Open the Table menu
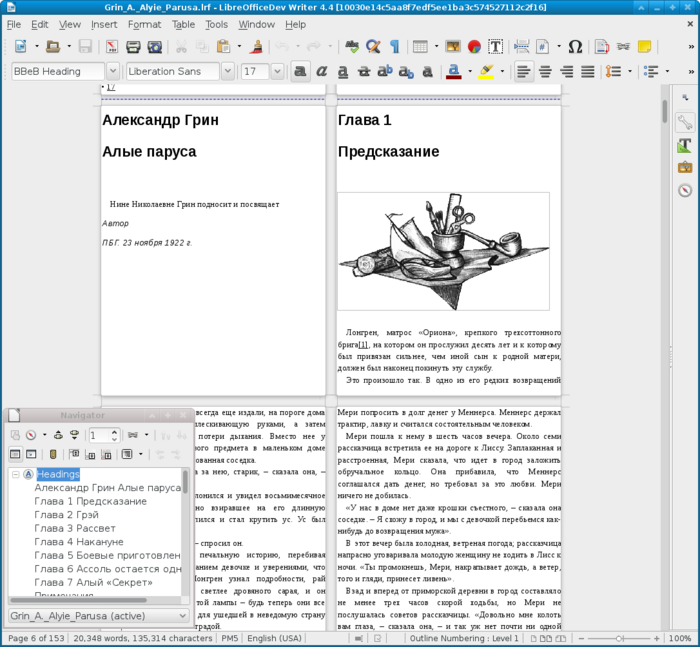Image resolution: width=700 pixels, height=647 pixels. pos(183,24)
